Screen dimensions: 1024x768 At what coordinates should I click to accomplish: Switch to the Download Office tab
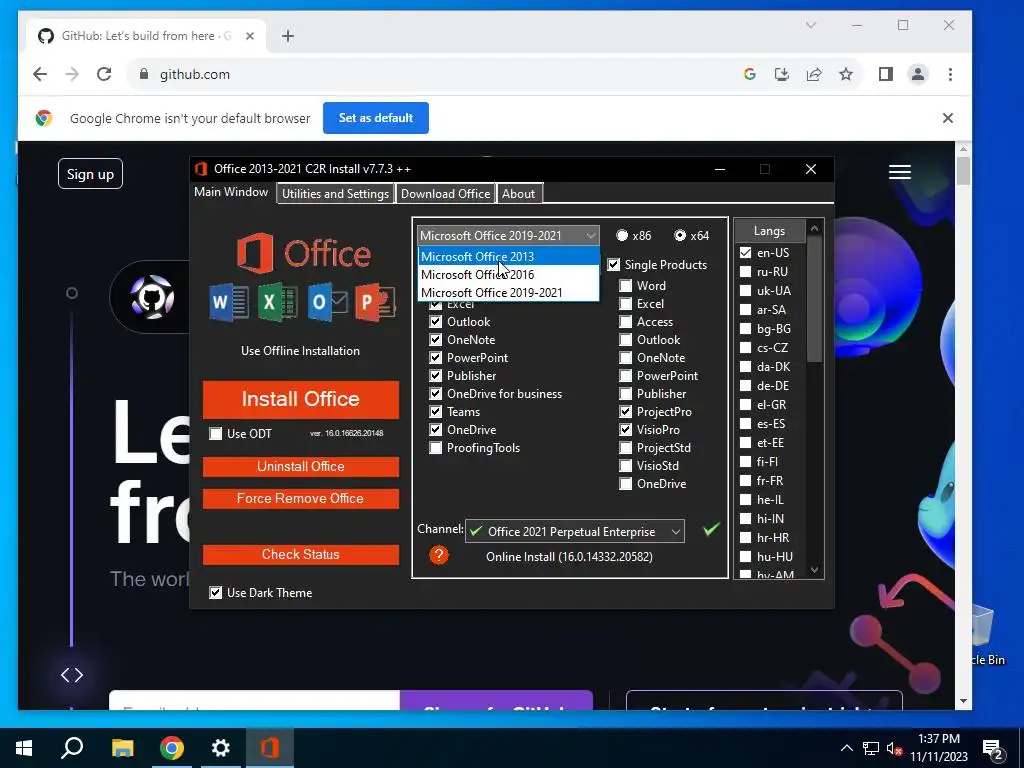click(x=445, y=194)
